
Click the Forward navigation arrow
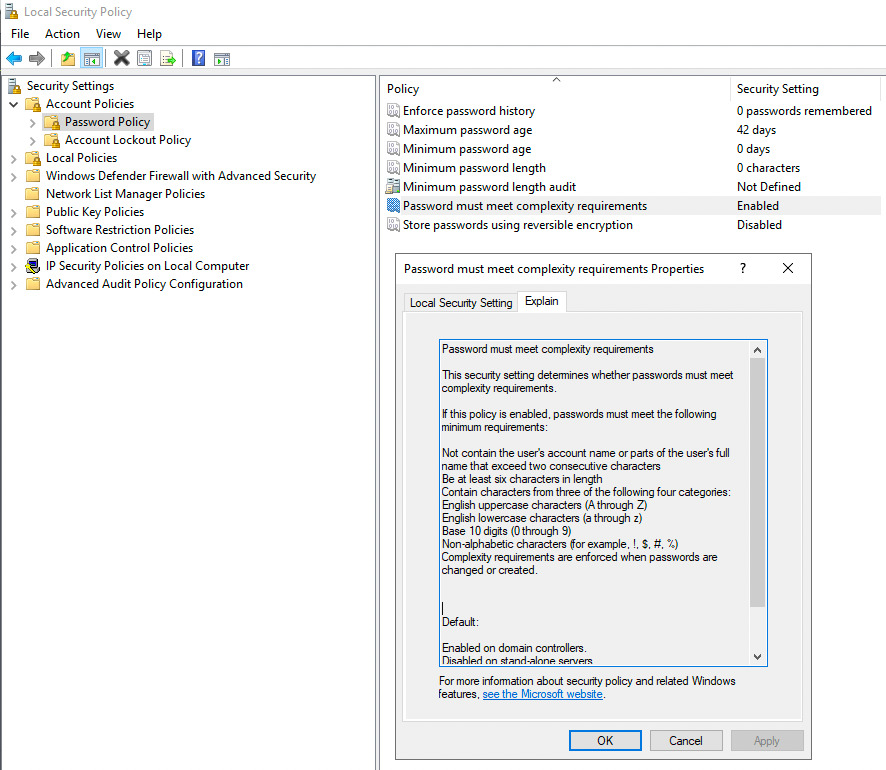click(x=37, y=58)
